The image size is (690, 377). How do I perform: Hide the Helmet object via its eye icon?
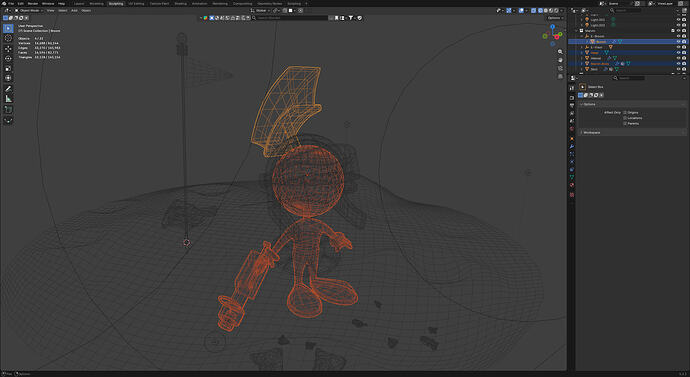(x=679, y=58)
